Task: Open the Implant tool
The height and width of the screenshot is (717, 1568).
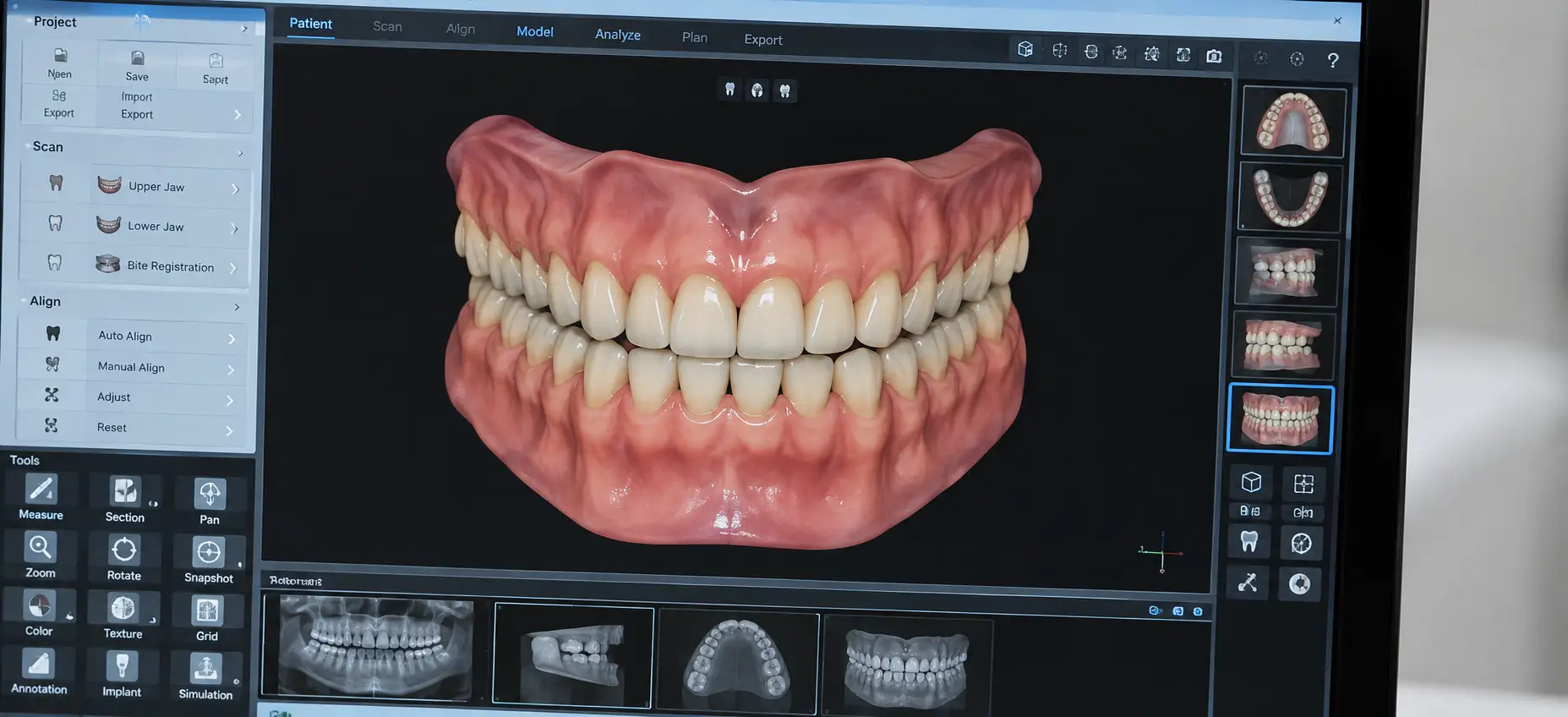Action: point(122,675)
